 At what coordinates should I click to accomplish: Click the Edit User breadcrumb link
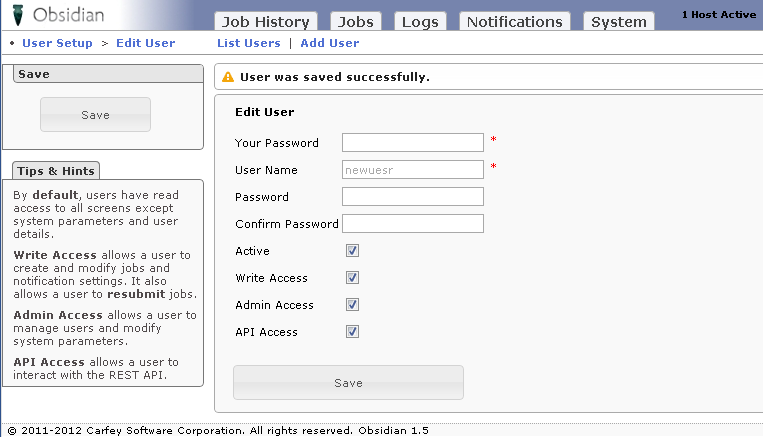coord(145,43)
